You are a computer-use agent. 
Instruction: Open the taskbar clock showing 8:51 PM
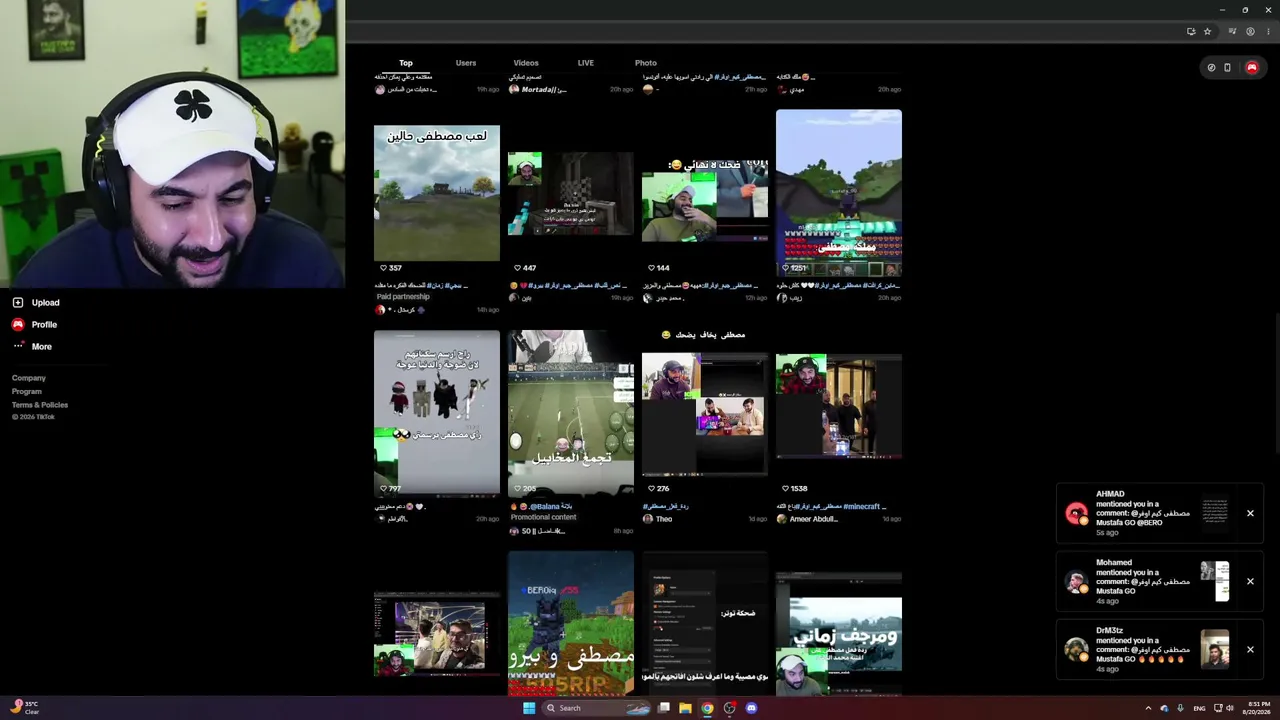pos(1258,708)
